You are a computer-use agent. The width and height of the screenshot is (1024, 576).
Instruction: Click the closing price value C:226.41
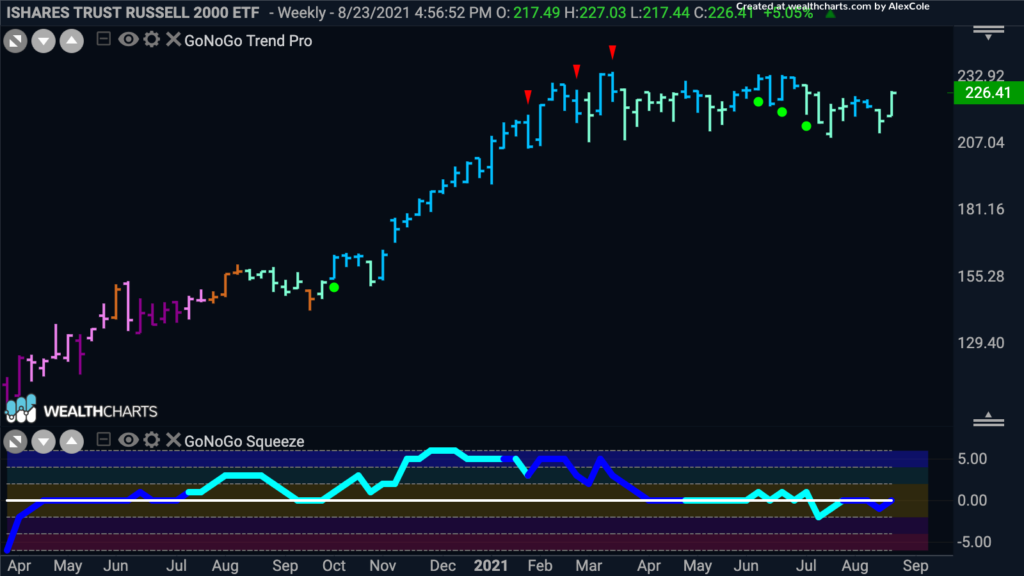coord(724,12)
